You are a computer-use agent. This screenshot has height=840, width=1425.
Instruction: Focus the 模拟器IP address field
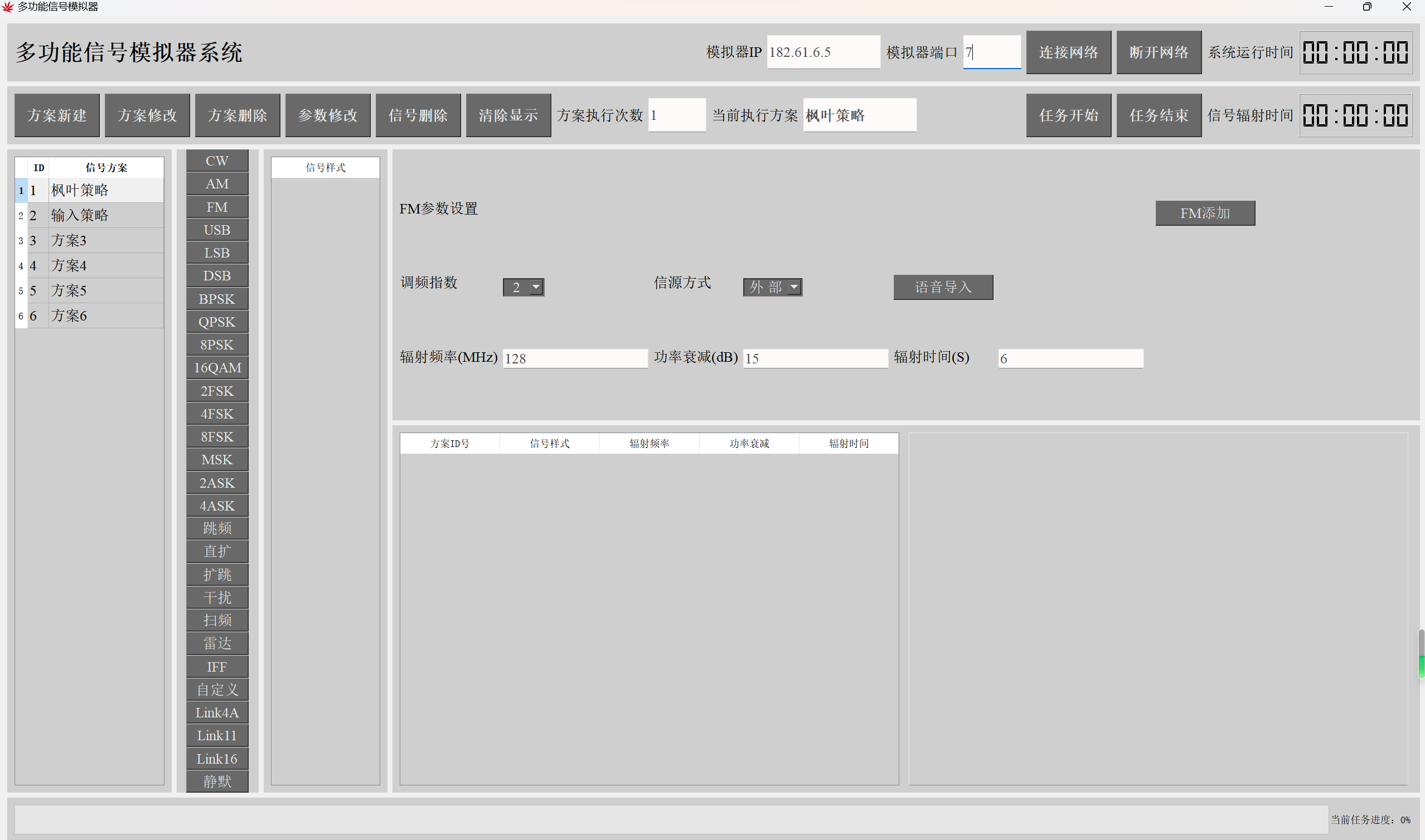click(x=823, y=52)
